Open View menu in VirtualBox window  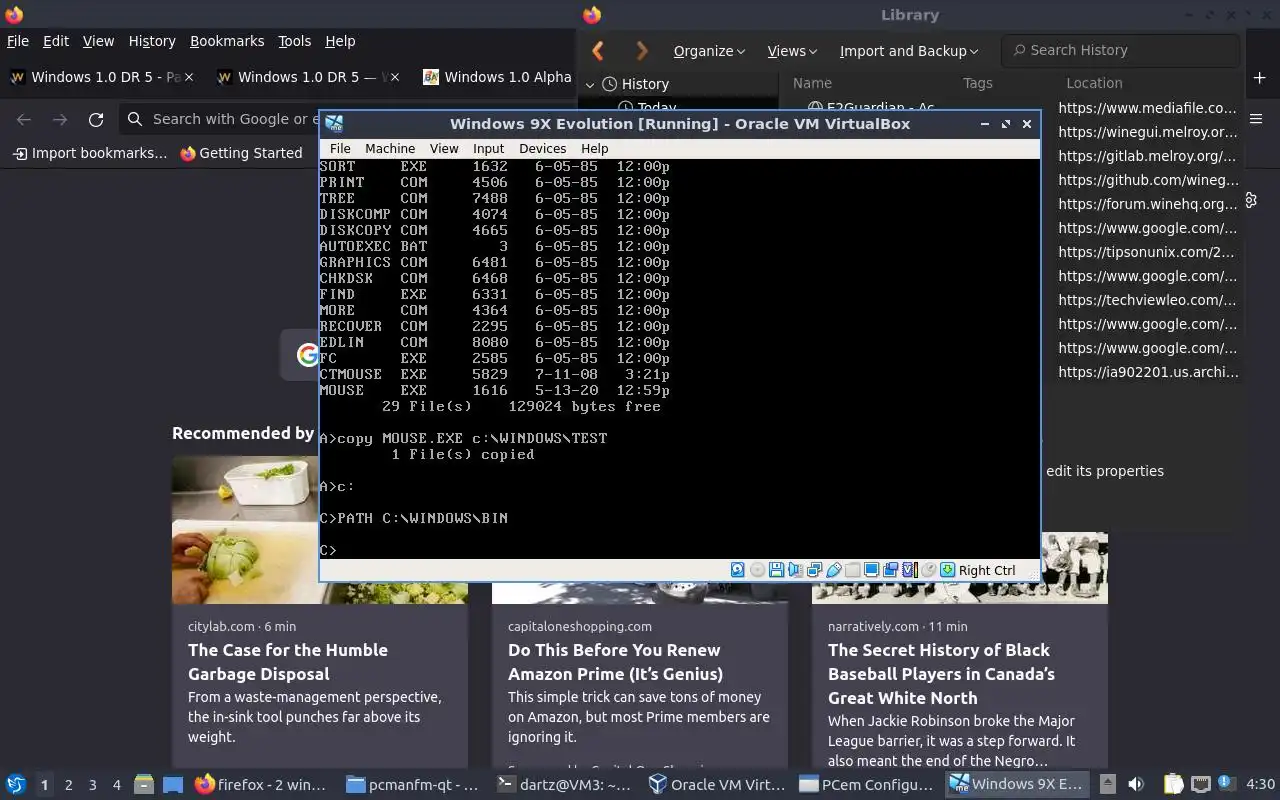click(444, 148)
